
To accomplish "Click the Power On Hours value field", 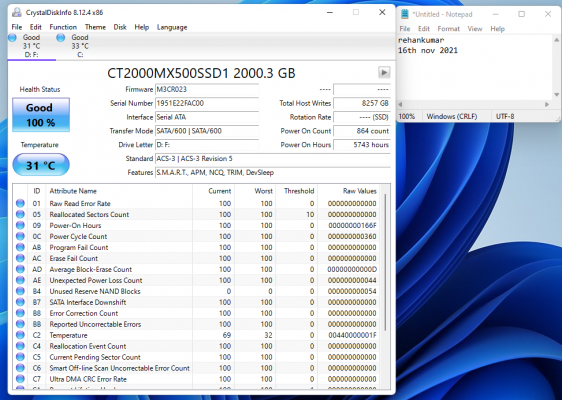I will click(362, 145).
